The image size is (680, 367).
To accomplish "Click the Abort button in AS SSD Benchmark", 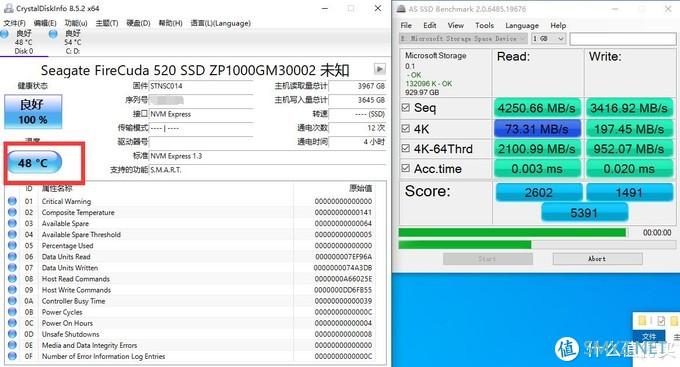I will tap(598, 259).
